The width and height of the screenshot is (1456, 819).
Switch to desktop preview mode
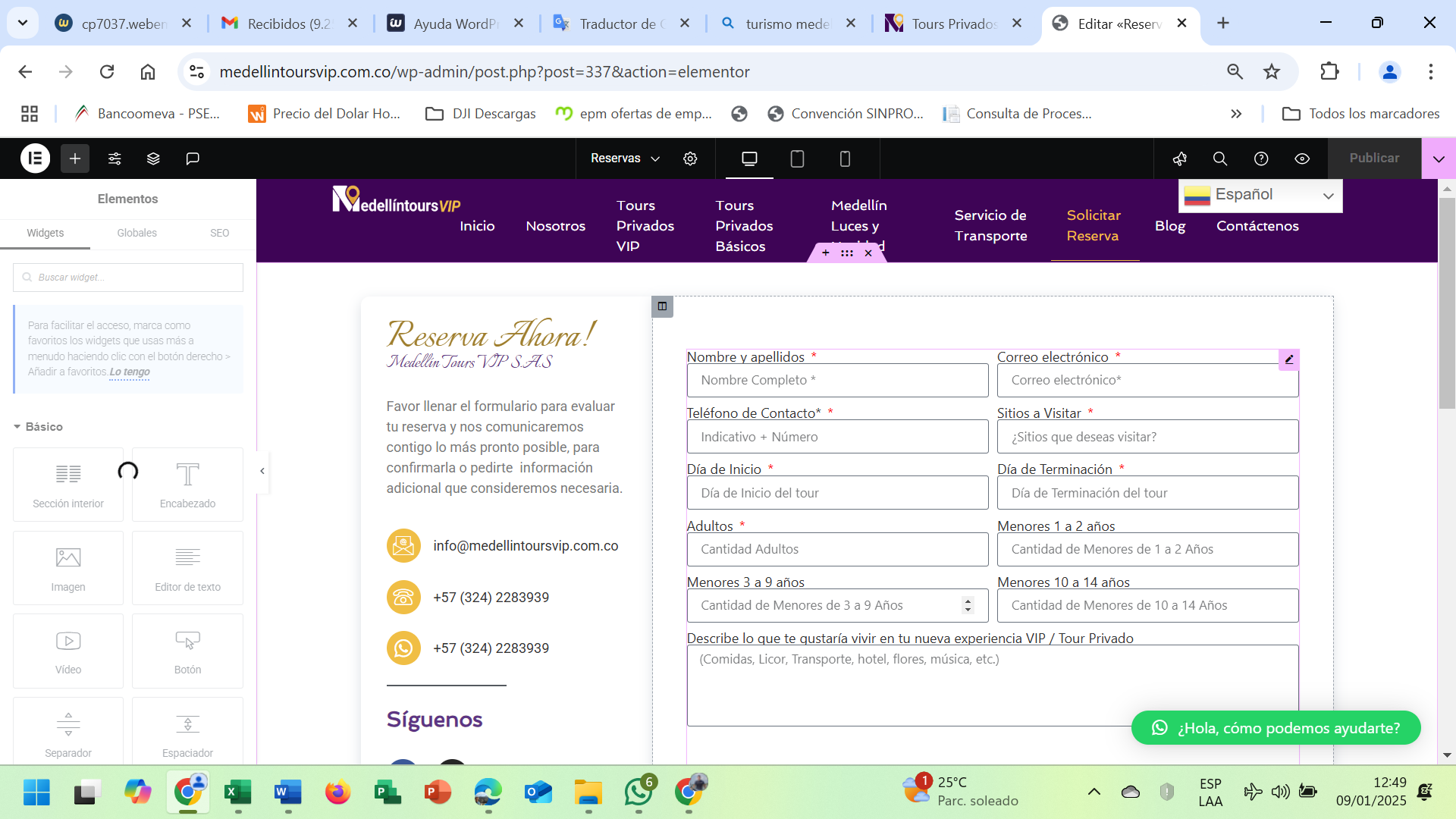(x=749, y=158)
